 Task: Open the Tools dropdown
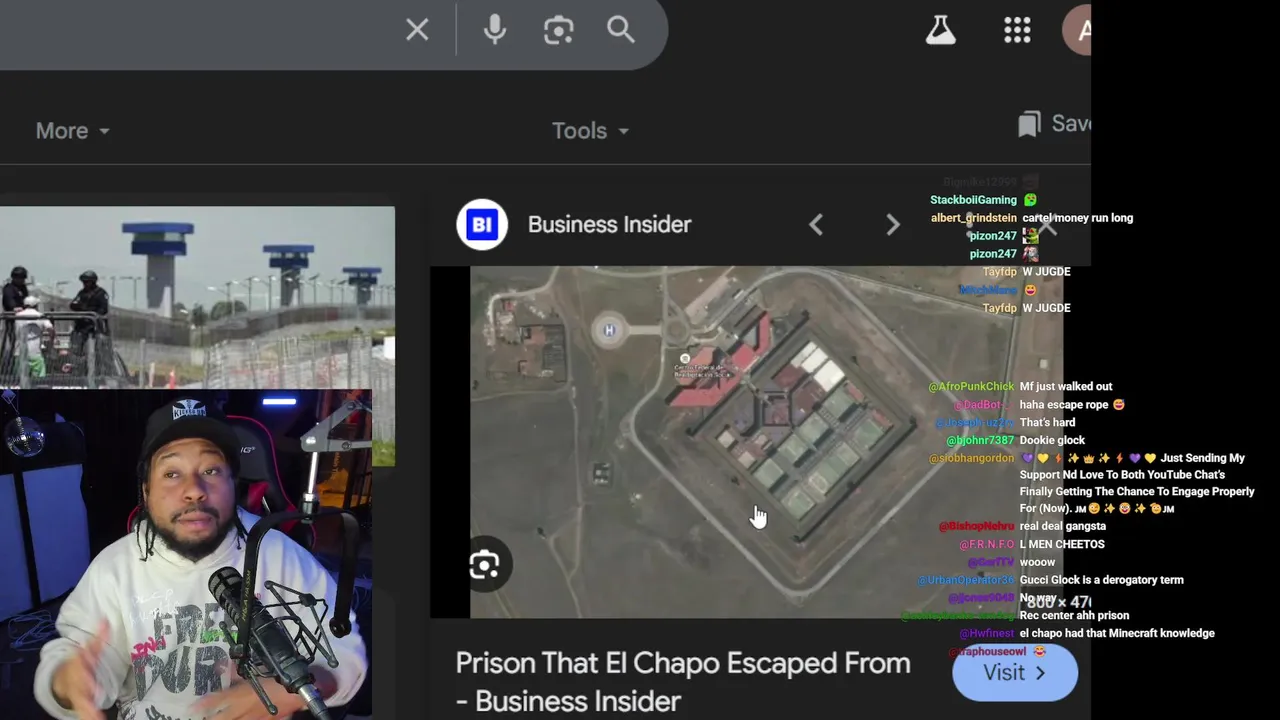click(590, 131)
